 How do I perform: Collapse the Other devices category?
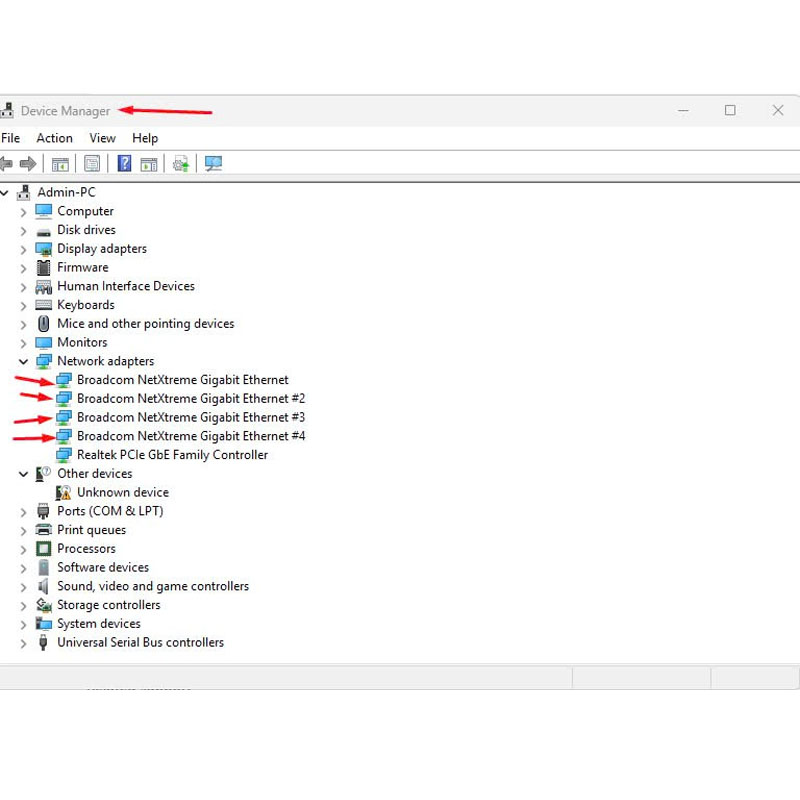click(23, 474)
